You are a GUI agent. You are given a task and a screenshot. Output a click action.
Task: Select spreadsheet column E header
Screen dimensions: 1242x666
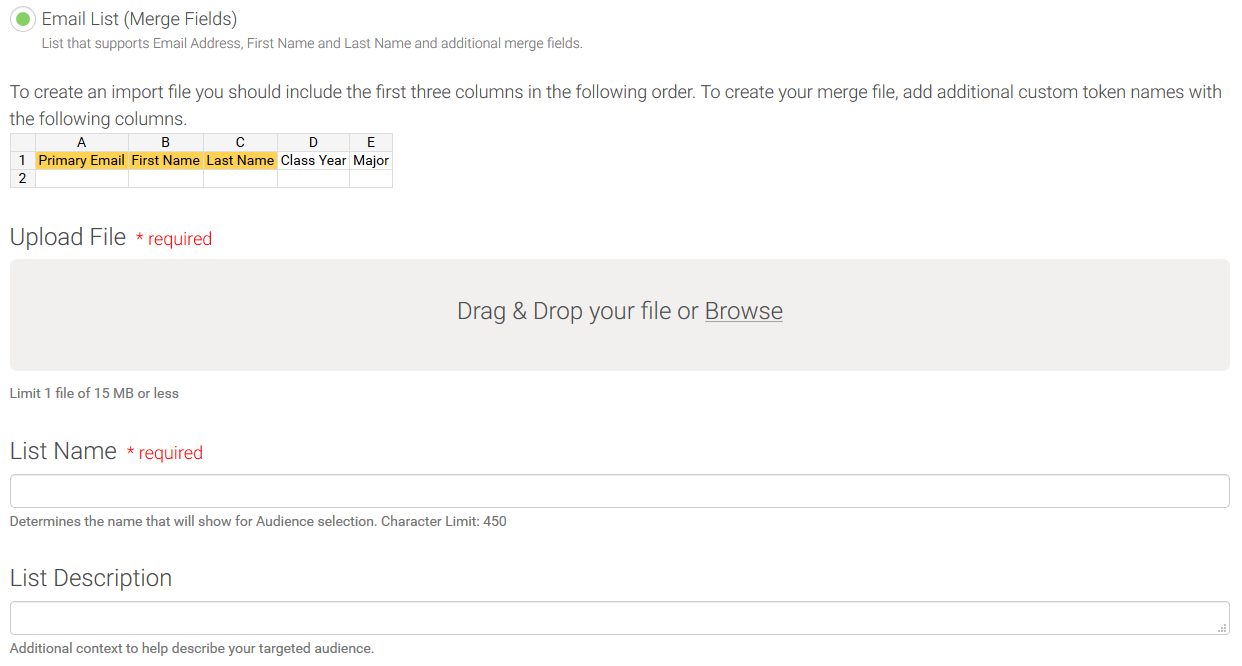(370, 142)
